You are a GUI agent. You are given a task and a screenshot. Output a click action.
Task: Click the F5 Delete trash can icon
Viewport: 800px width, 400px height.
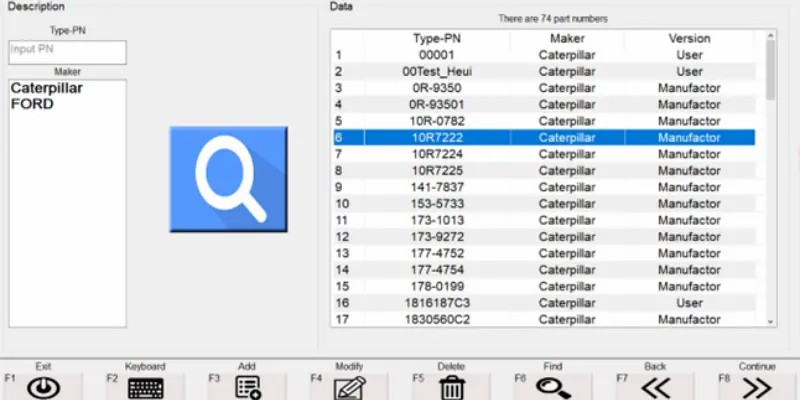click(x=452, y=388)
